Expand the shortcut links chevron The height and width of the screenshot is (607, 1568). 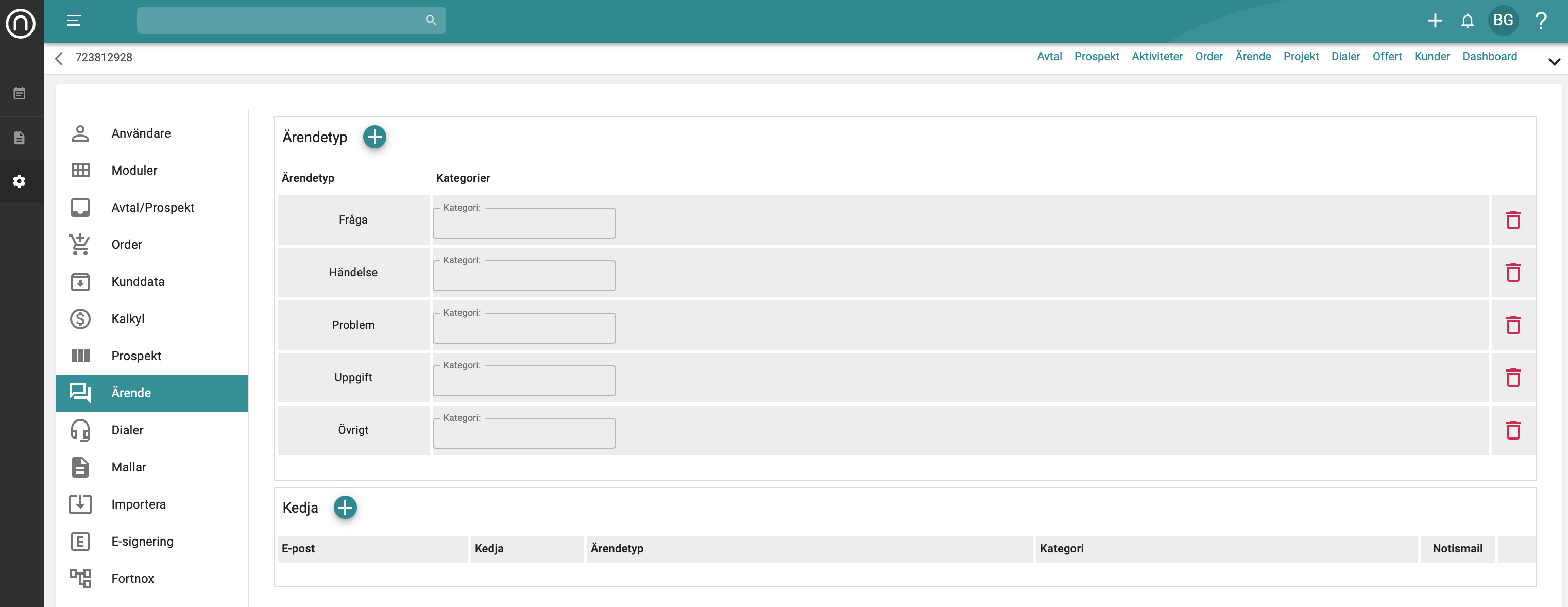[x=1554, y=61]
